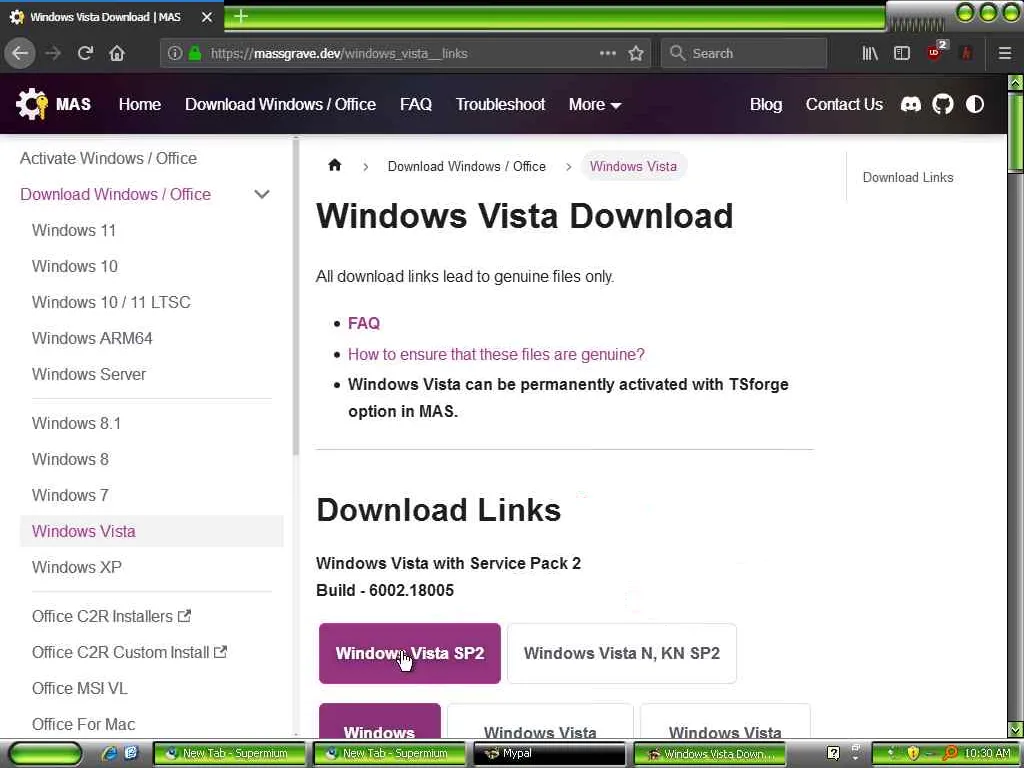
Task: Bookmark this page with the star icon
Action: (x=636, y=53)
